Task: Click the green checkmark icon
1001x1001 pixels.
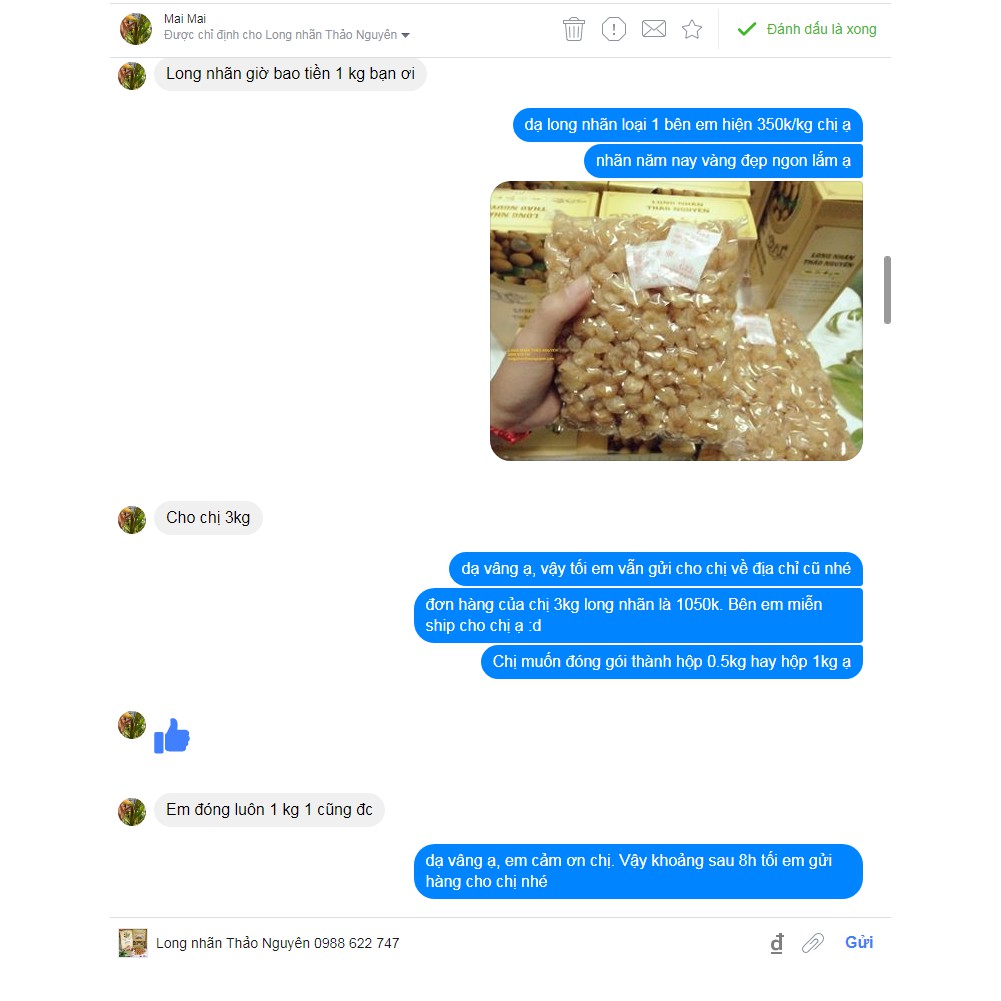Action: pos(746,29)
